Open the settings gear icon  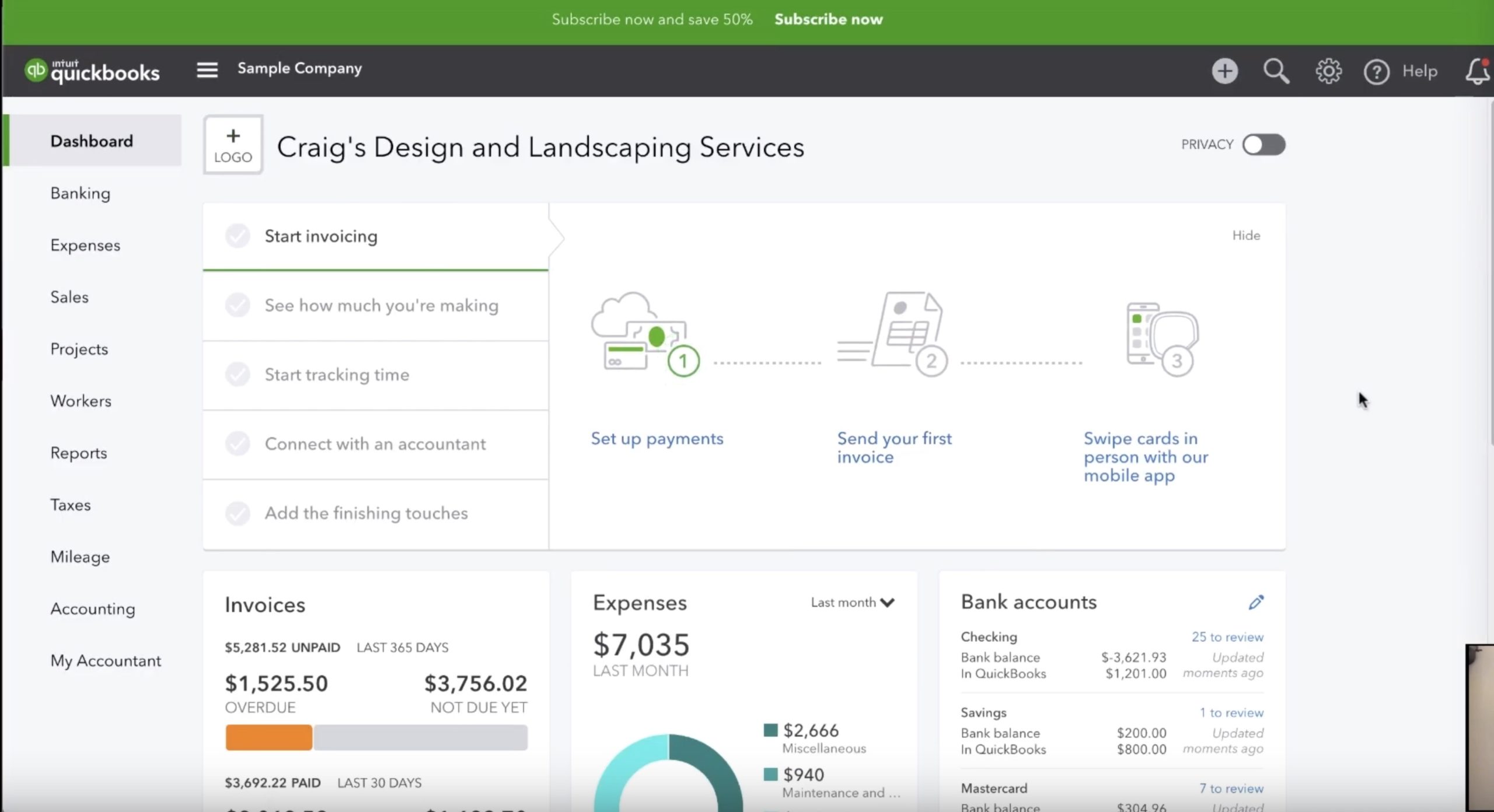[1328, 71]
